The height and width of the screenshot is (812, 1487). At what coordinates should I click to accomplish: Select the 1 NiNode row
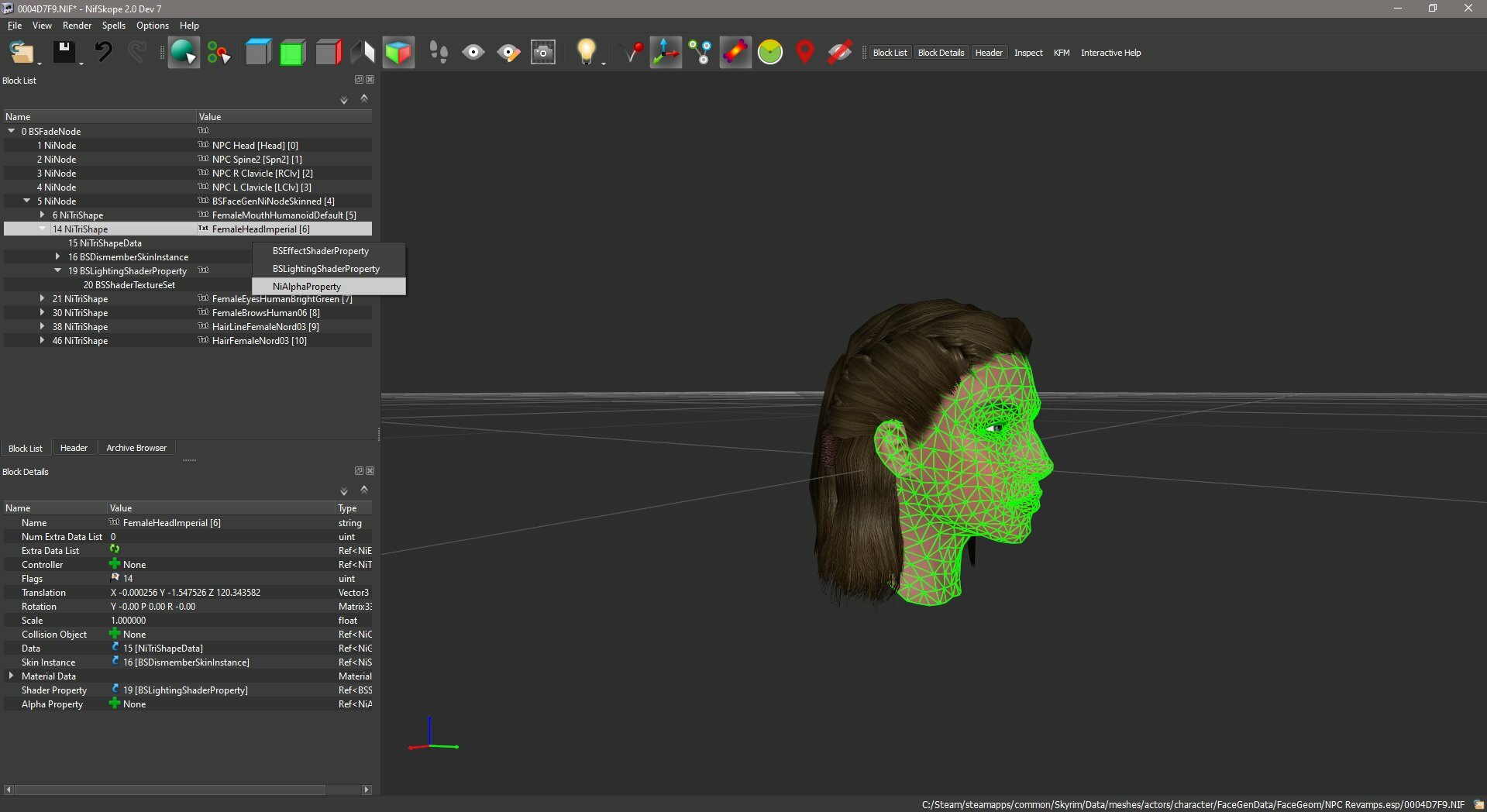coord(188,146)
